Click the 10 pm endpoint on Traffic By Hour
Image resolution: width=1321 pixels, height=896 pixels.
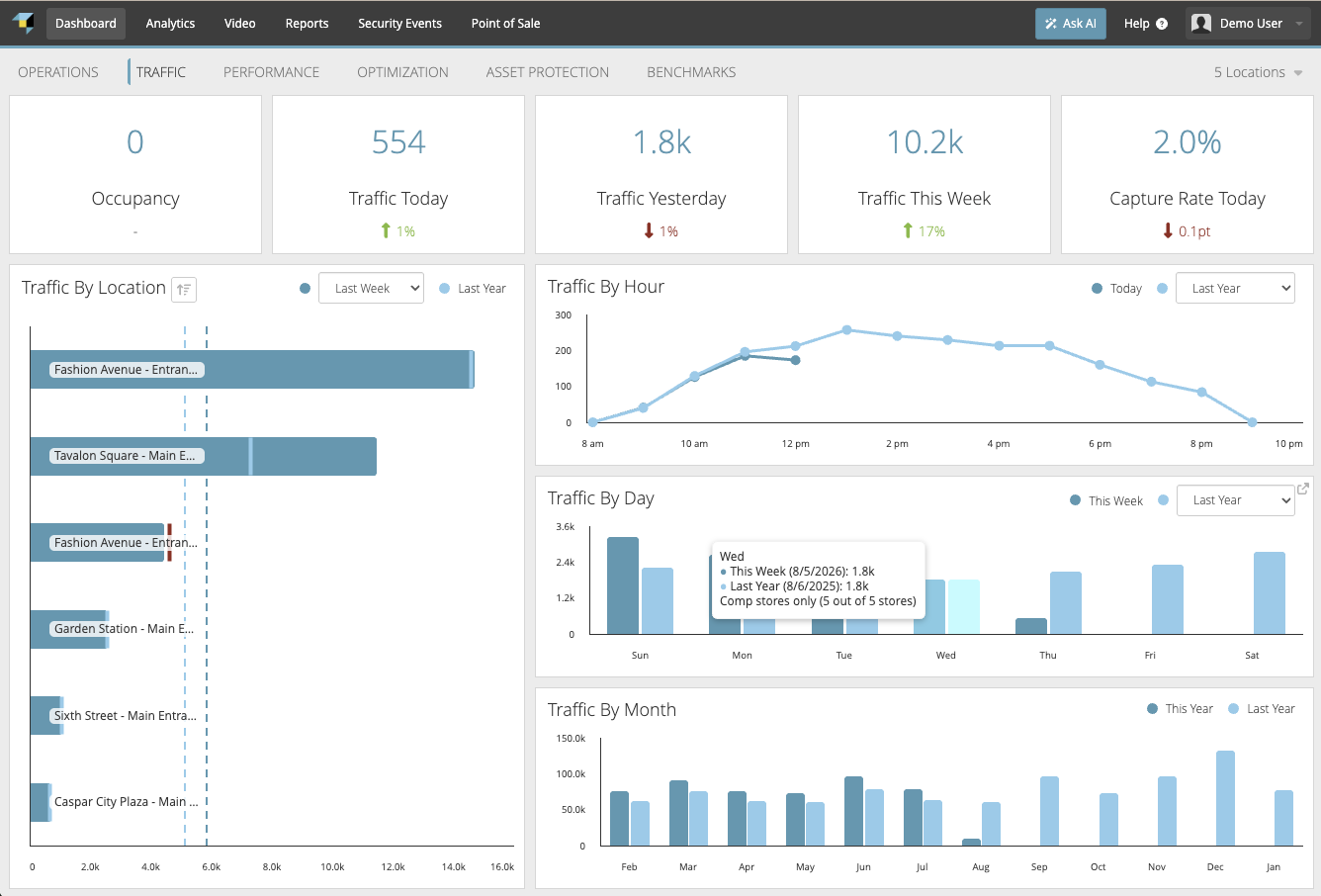click(x=1252, y=422)
